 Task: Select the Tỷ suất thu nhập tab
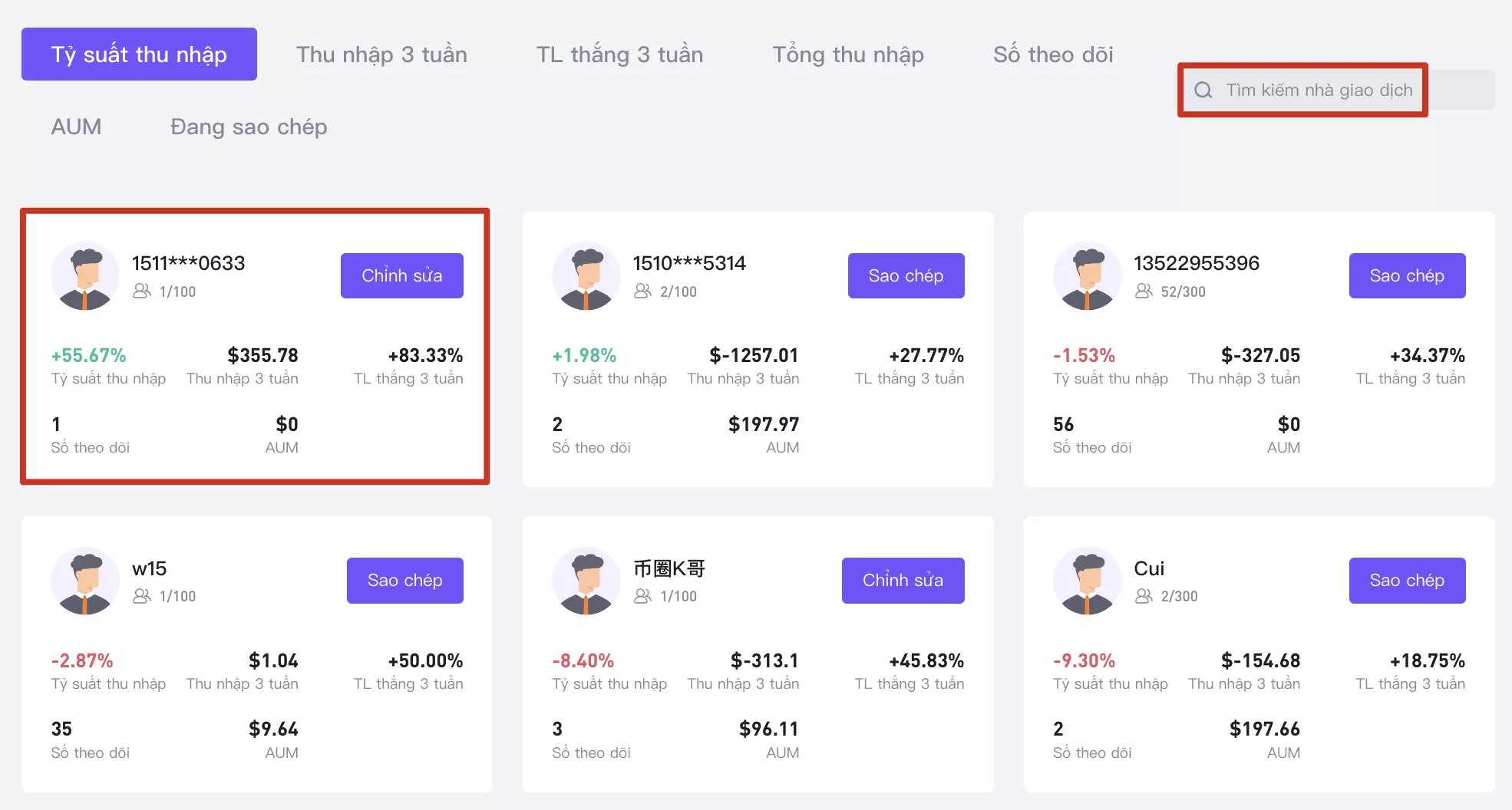(139, 54)
